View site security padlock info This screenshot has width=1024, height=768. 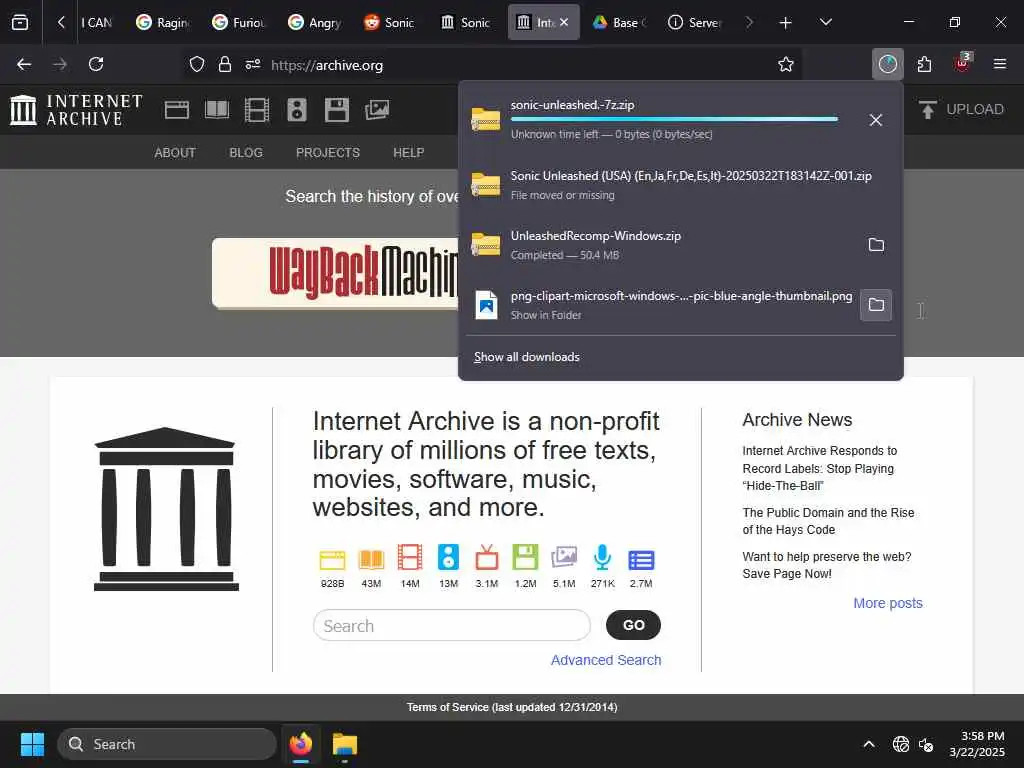pos(225,64)
